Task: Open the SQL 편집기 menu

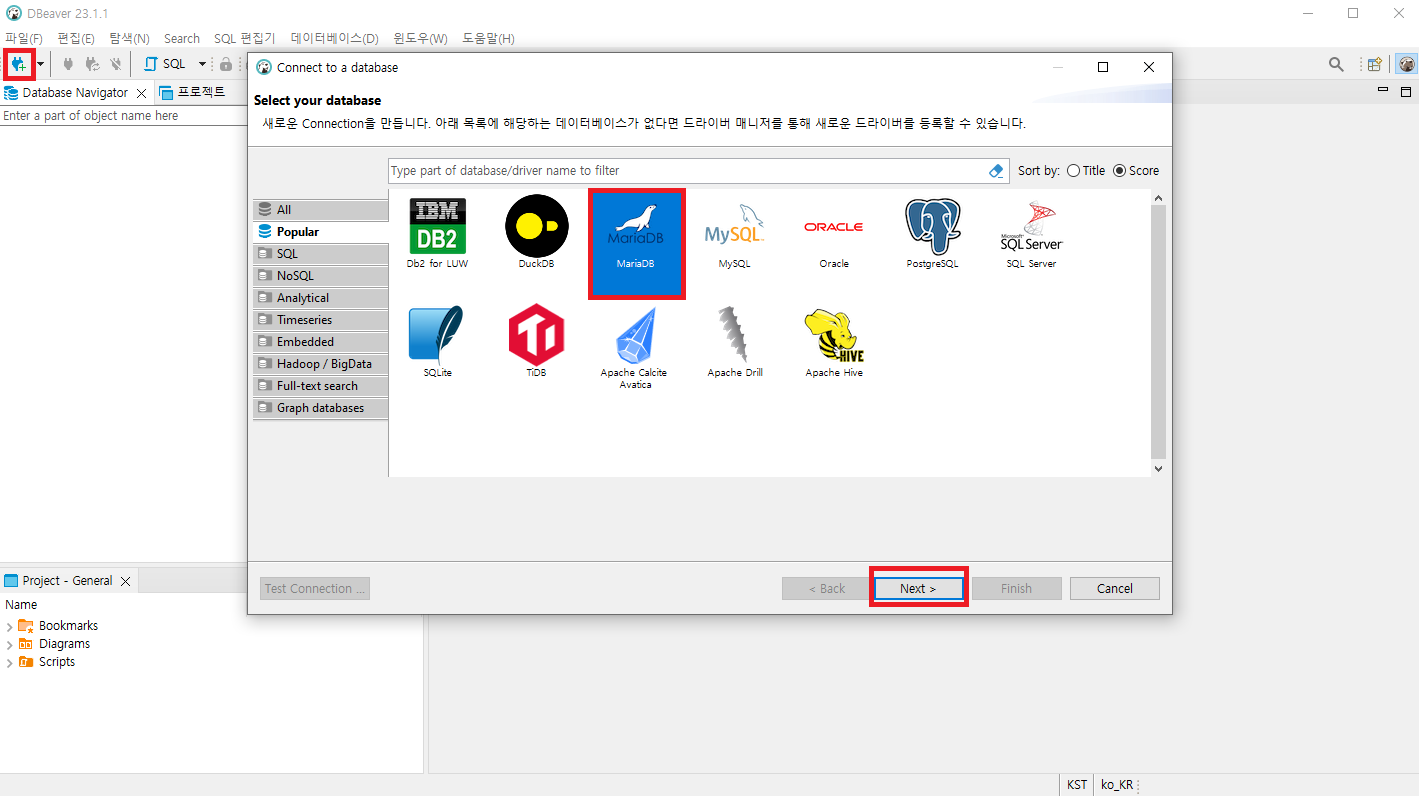Action: tap(245, 38)
